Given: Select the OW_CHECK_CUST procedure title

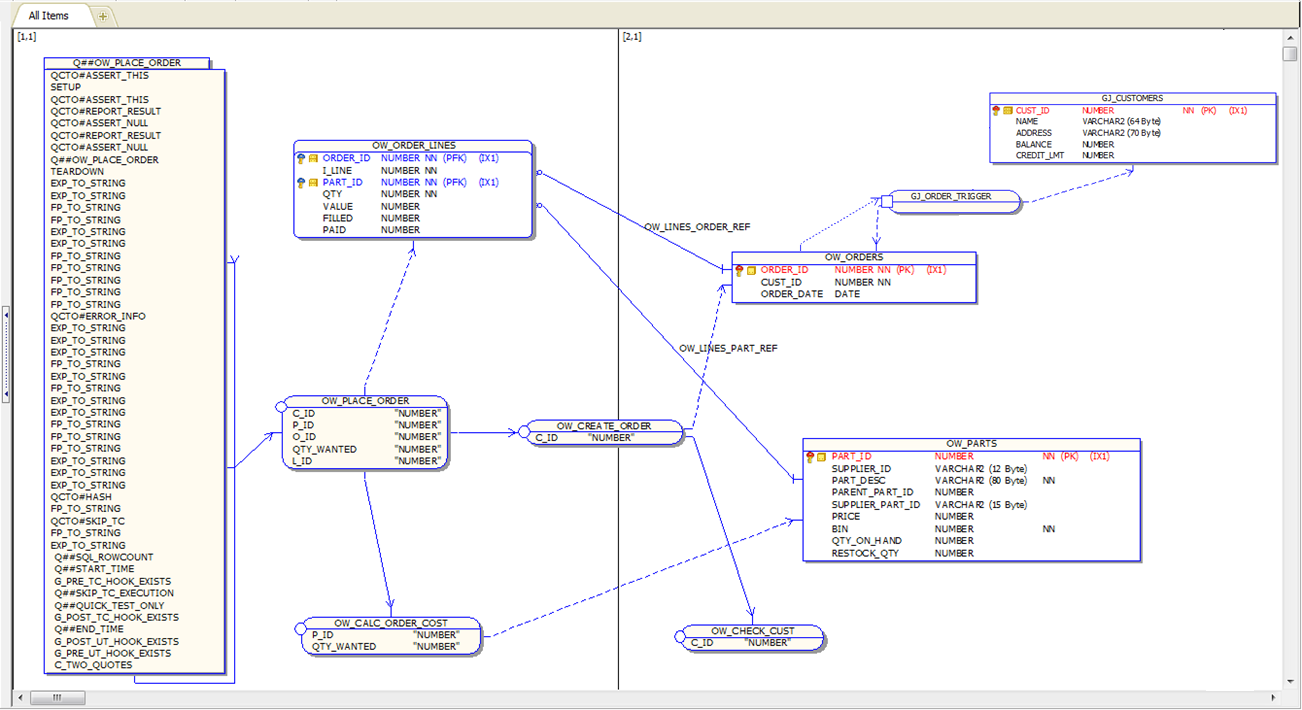Looking at the screenshot, I should coord(753,631).
